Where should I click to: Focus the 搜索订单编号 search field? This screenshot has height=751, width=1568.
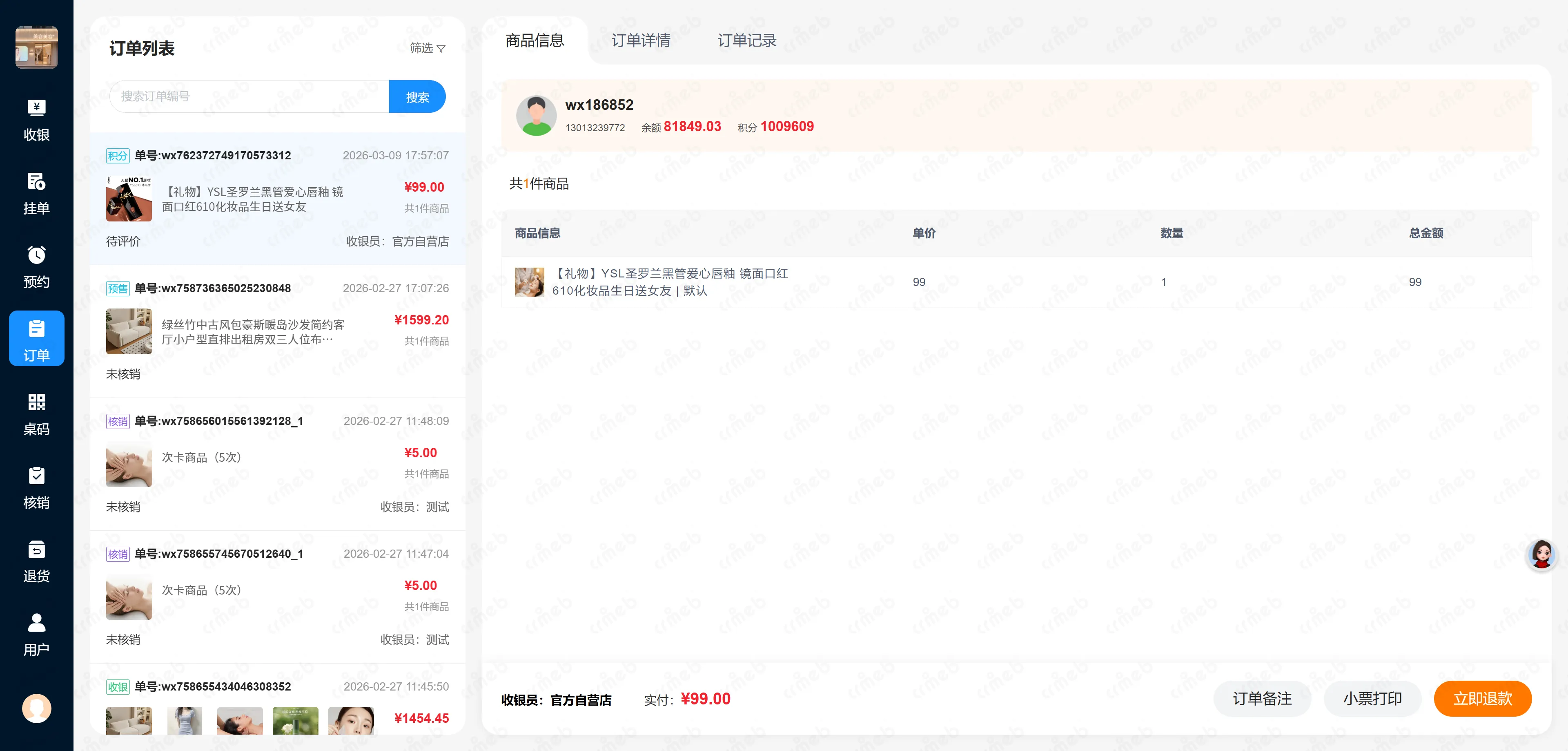[x=249, y=97]
